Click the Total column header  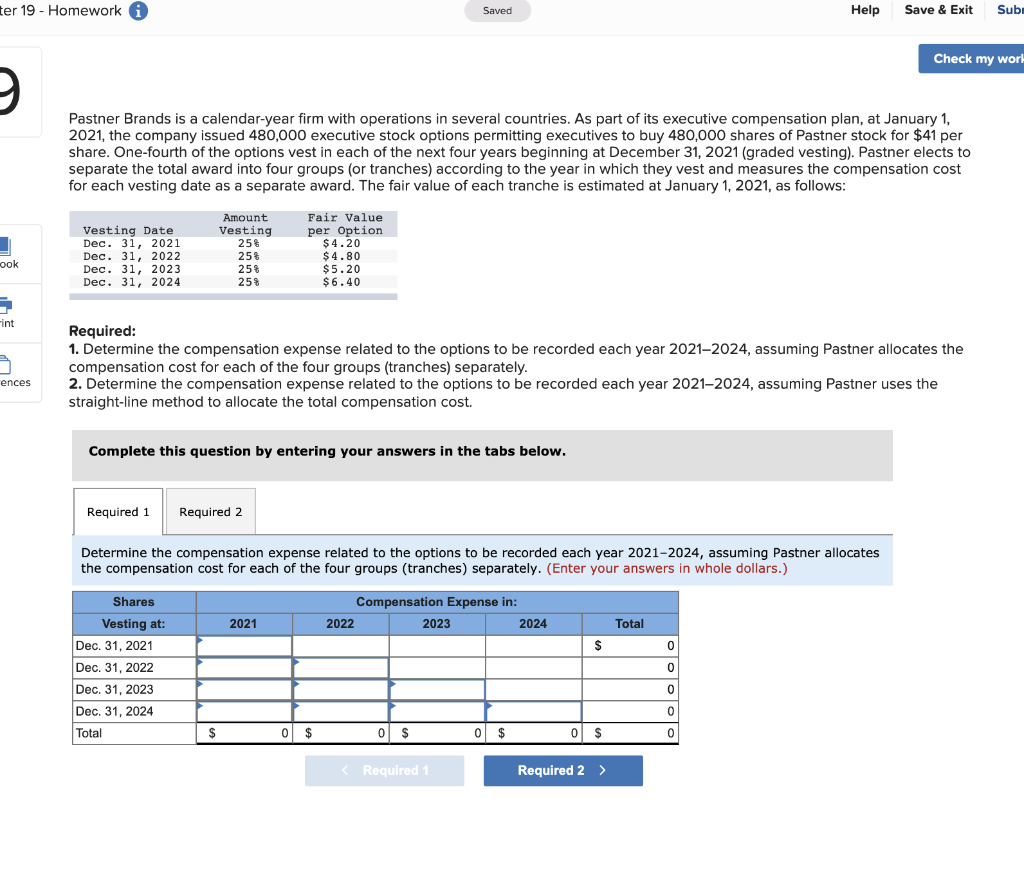[x=630, y=624]
